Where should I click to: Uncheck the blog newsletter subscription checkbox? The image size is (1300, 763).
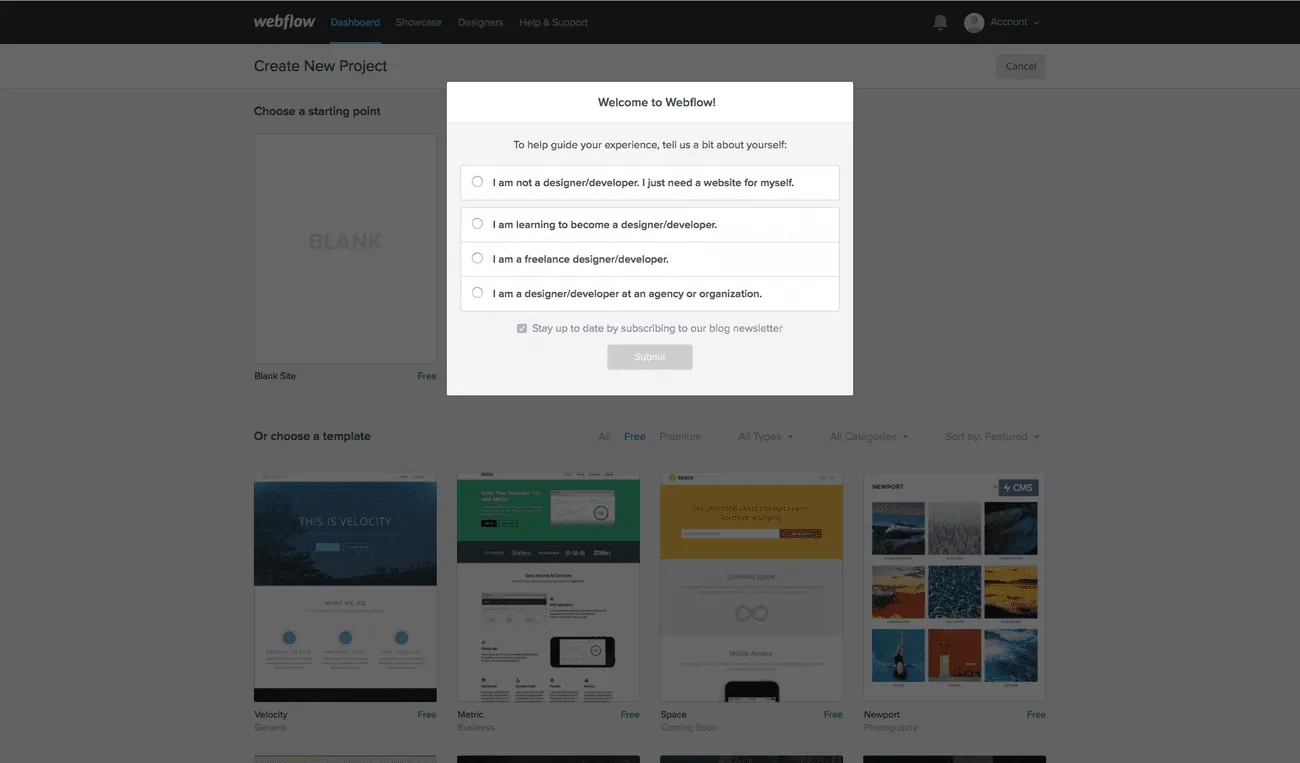tap(522, 328)
